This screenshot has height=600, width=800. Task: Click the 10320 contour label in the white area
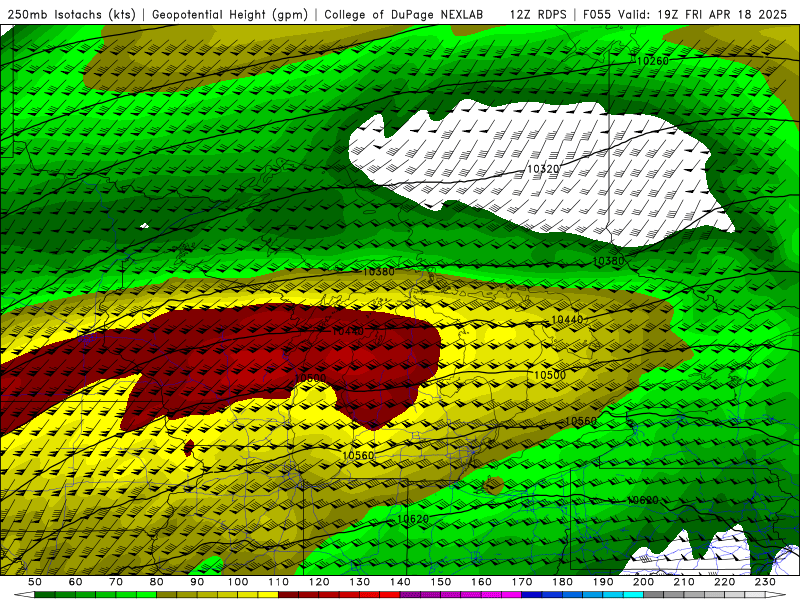coord(543,169)
